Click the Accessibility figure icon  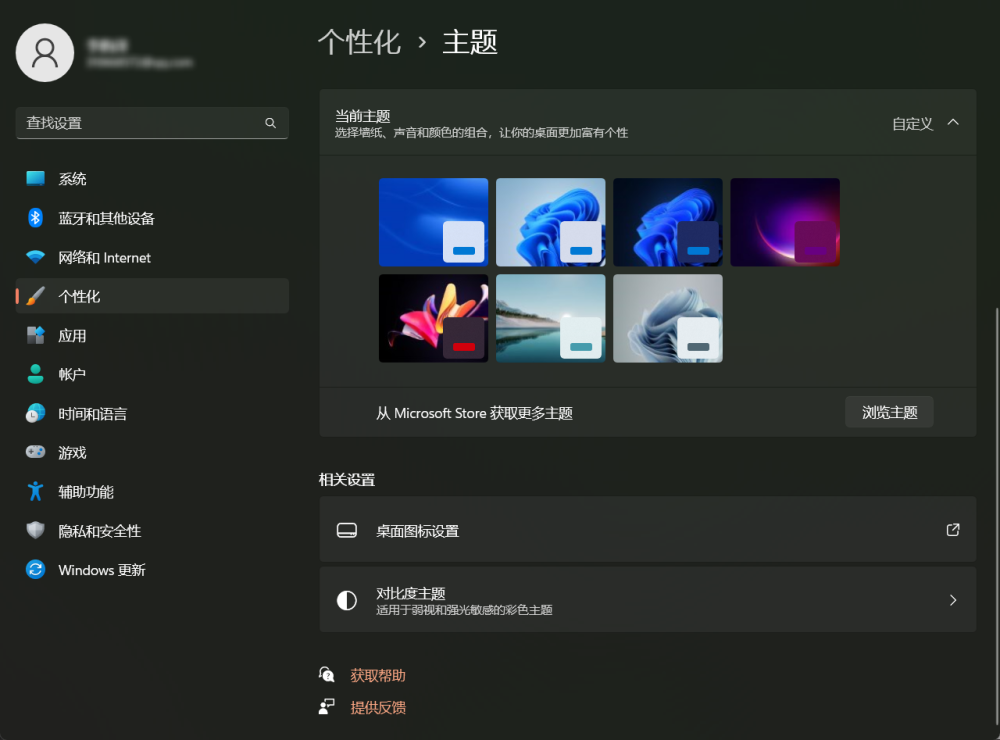(x=36, y=491)
